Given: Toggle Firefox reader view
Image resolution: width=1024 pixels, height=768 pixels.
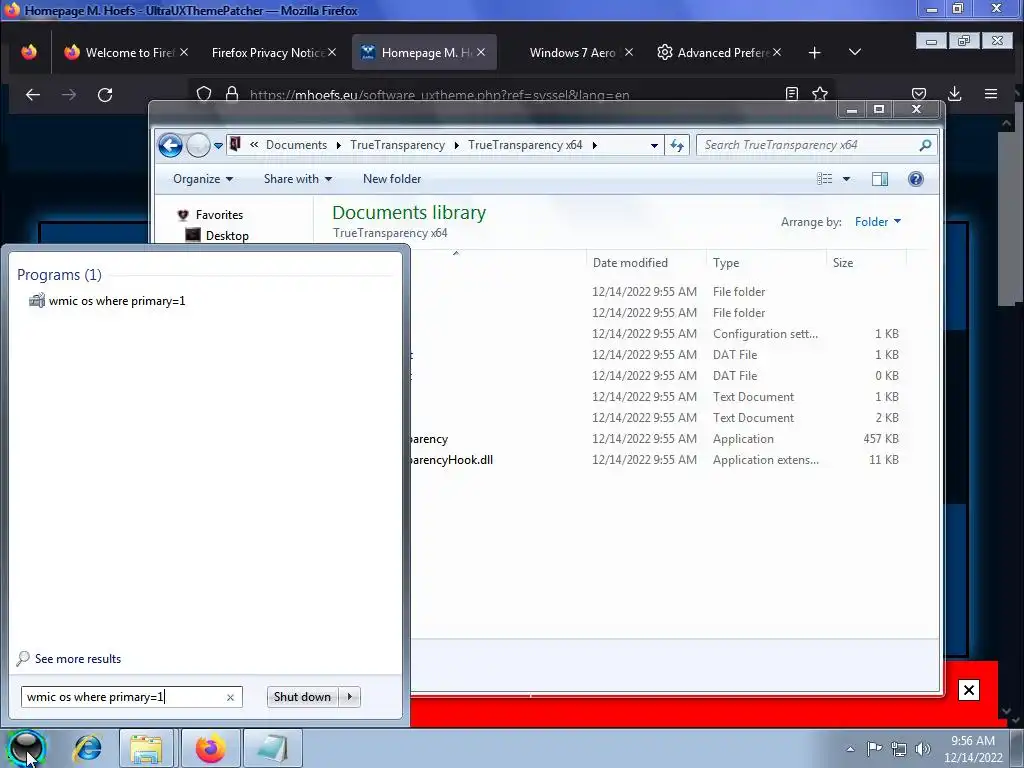Looking at the screenshot, I should click(x=792, y=94).
